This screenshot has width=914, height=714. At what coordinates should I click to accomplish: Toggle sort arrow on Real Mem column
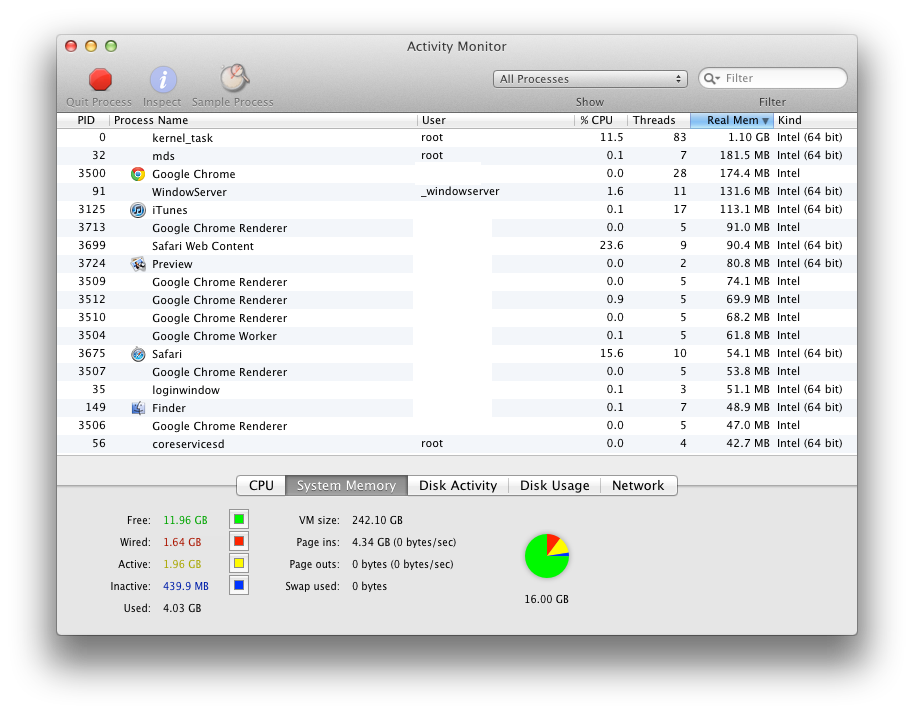click(x=765, y=121)
